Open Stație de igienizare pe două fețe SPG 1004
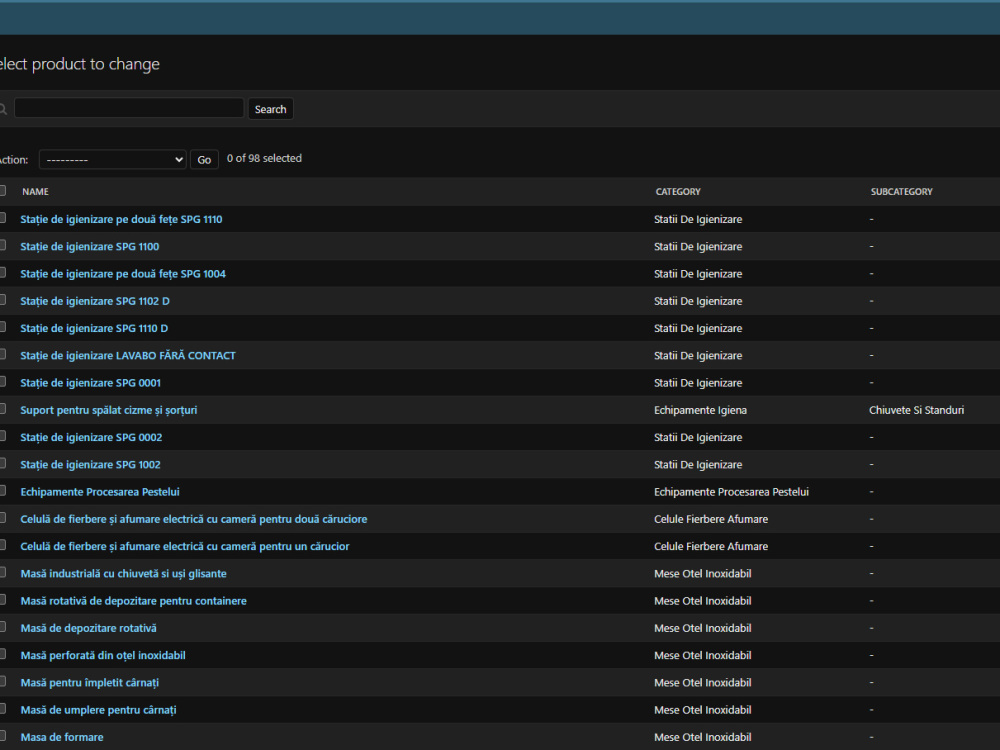Viewport: 1000px width, 750px height. (123, 274)
